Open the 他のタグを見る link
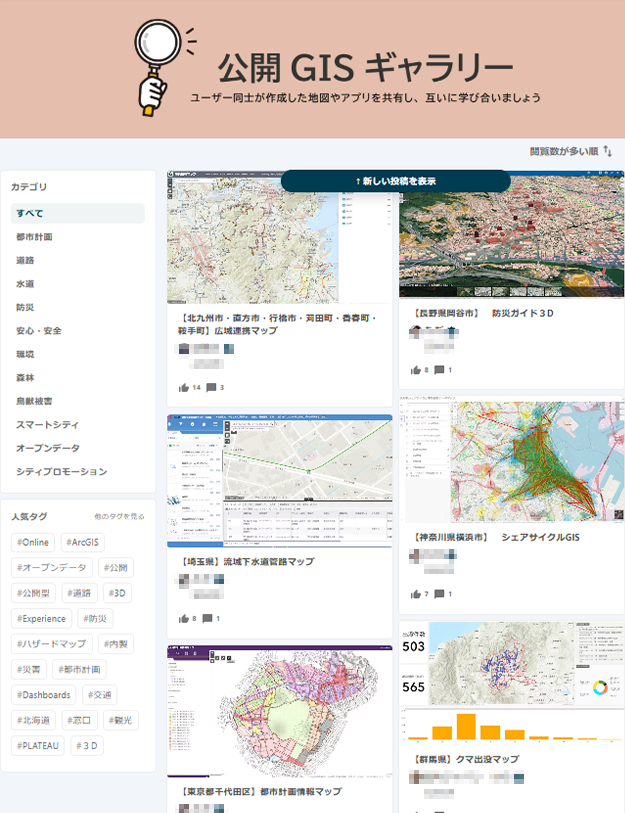 click(119, 516)
